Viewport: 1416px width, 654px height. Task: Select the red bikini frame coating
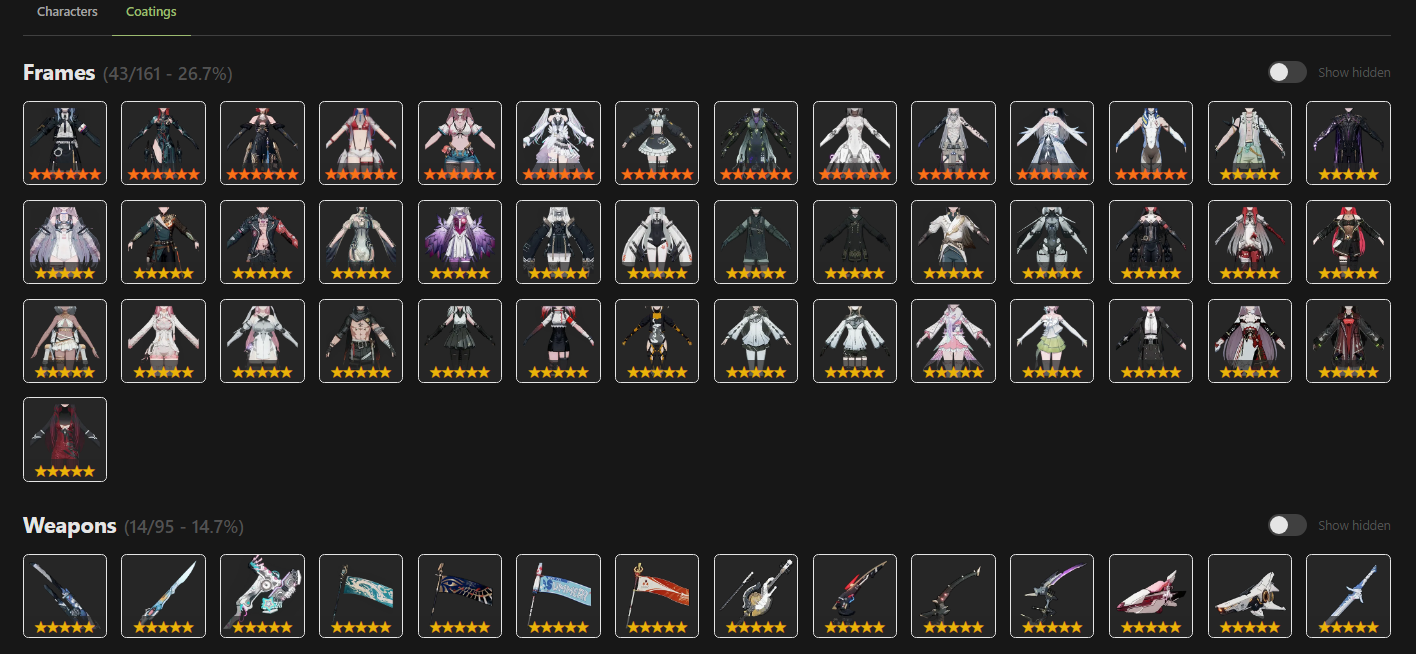[x=361, y=143]
